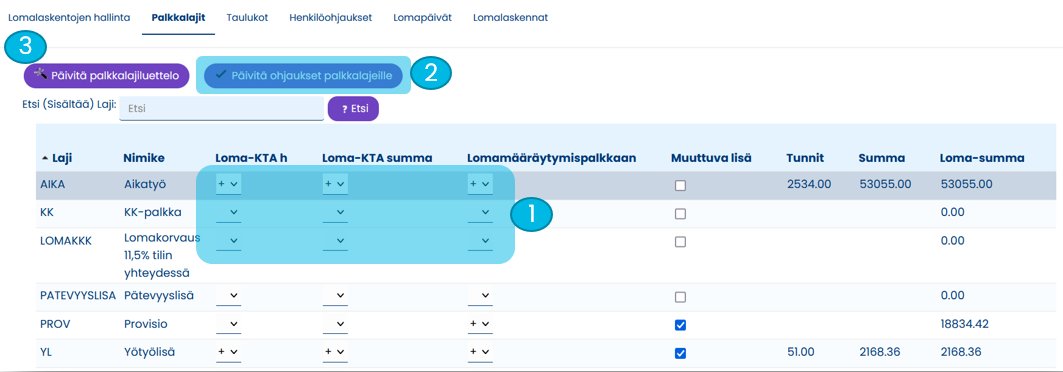Open Lomamääräytymispalkkaan dropdown for PATEVYYSLISA
Screen dimensions: 1063x372
[x=480, y=296]
